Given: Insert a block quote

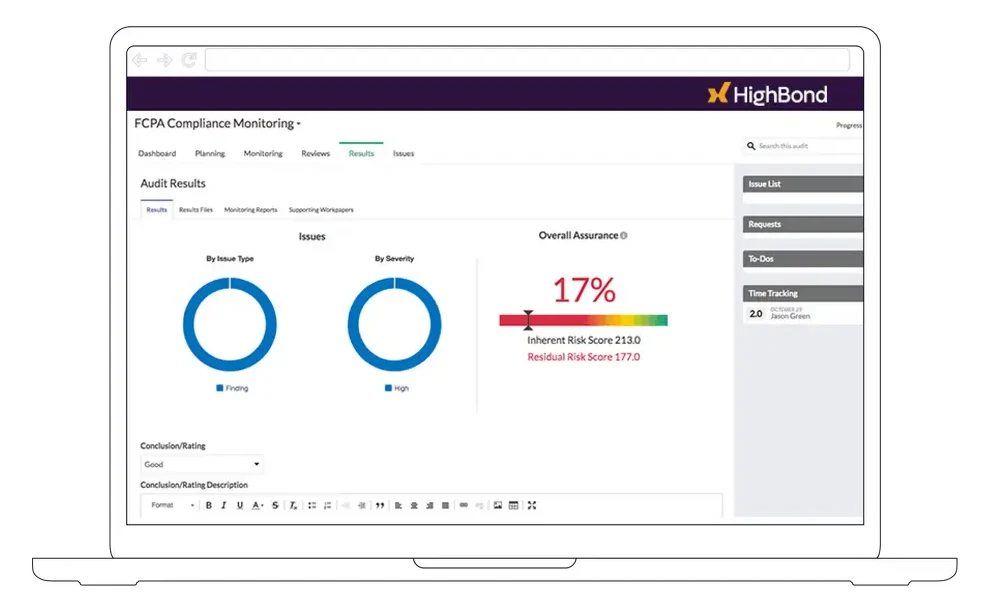Looking at the screenshot, I should pos(380,505).
